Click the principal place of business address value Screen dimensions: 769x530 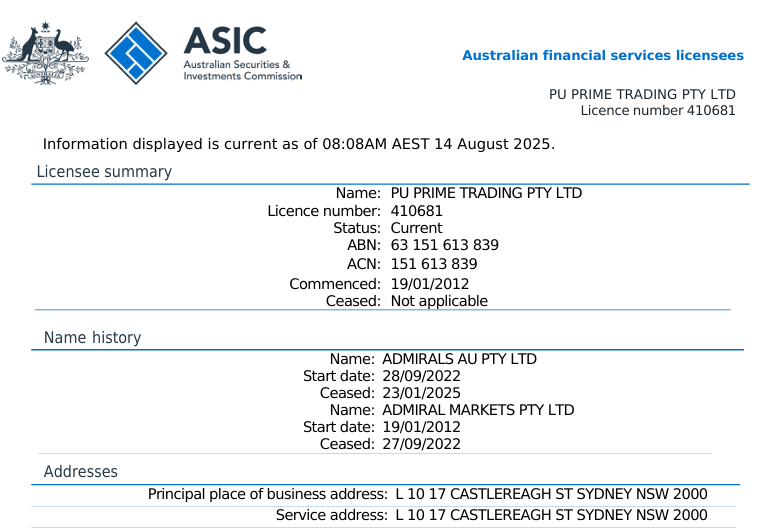[551, 494]
